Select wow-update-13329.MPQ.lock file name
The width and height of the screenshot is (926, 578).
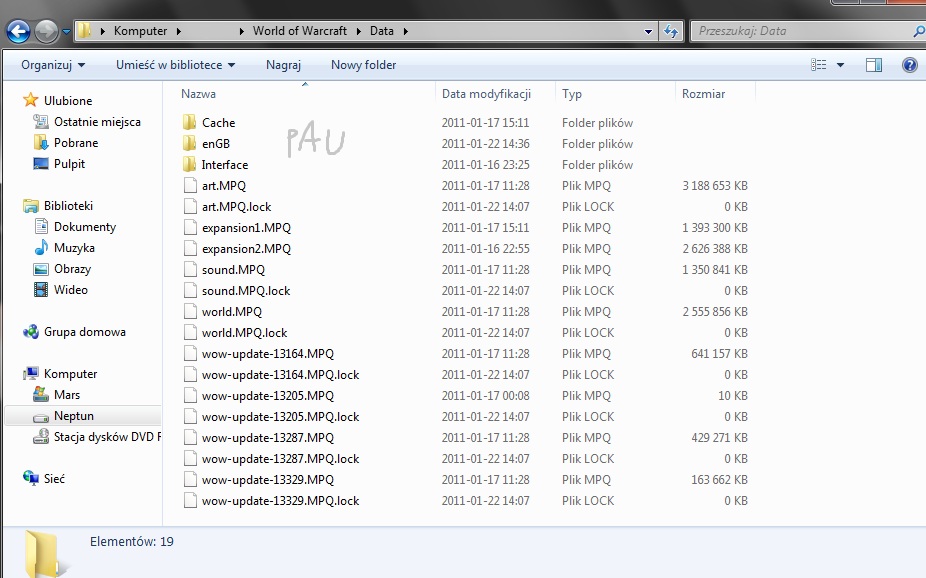[281, 501]
